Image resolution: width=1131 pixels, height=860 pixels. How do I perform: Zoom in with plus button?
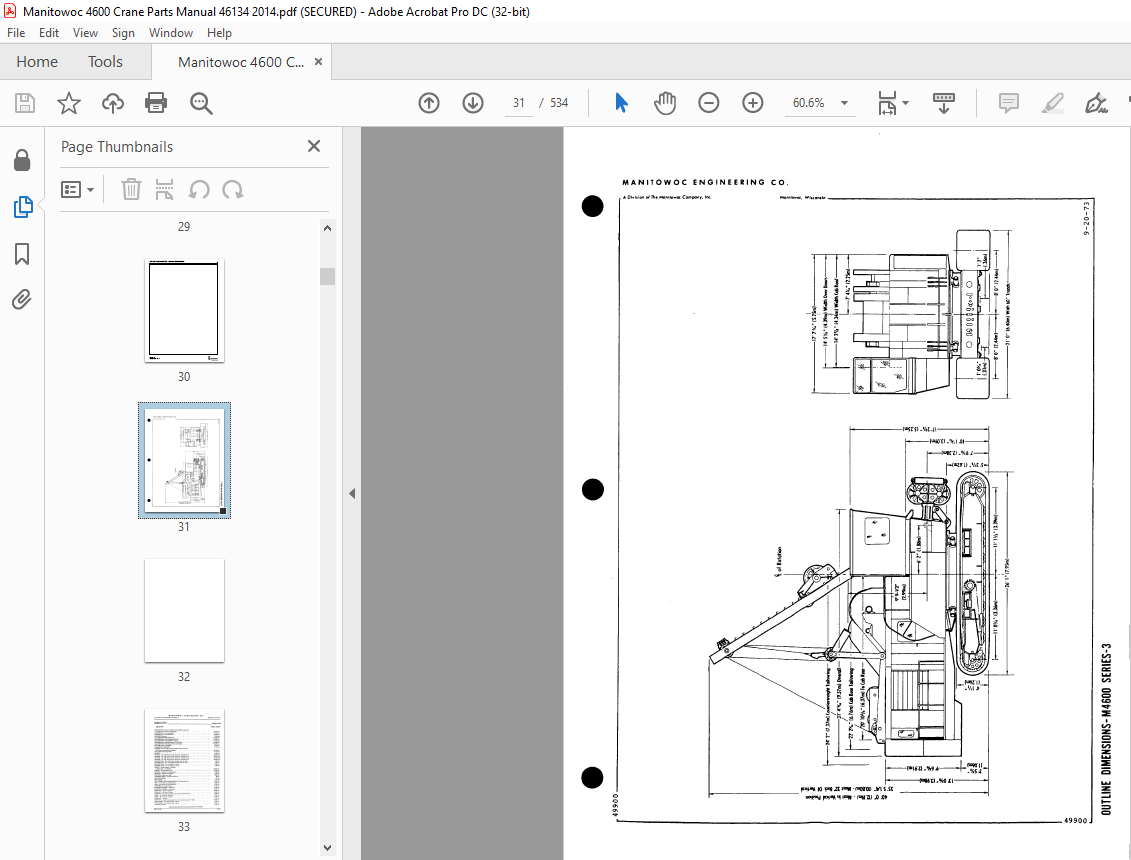752,103
